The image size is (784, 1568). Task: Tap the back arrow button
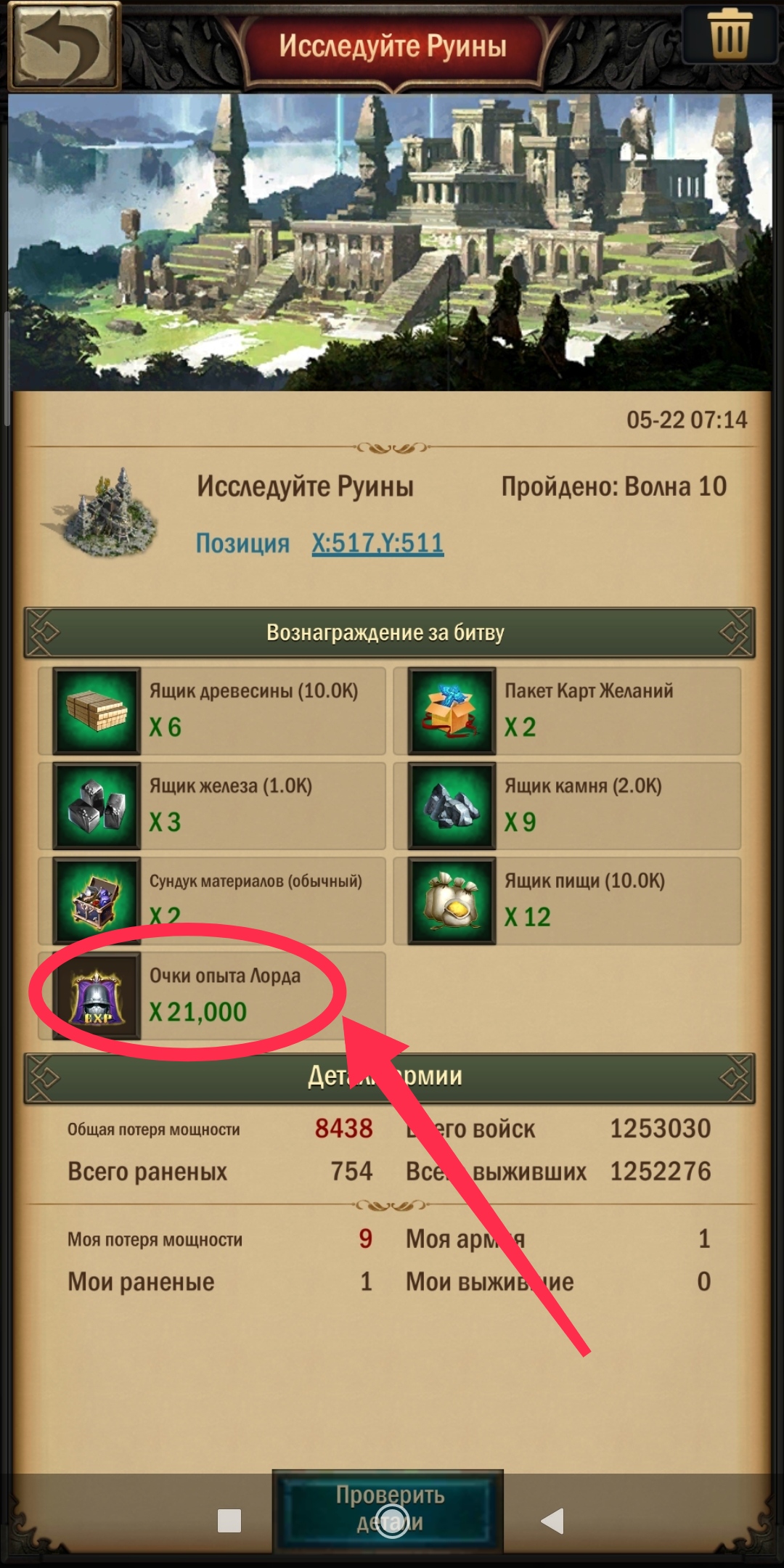(64, 46)
